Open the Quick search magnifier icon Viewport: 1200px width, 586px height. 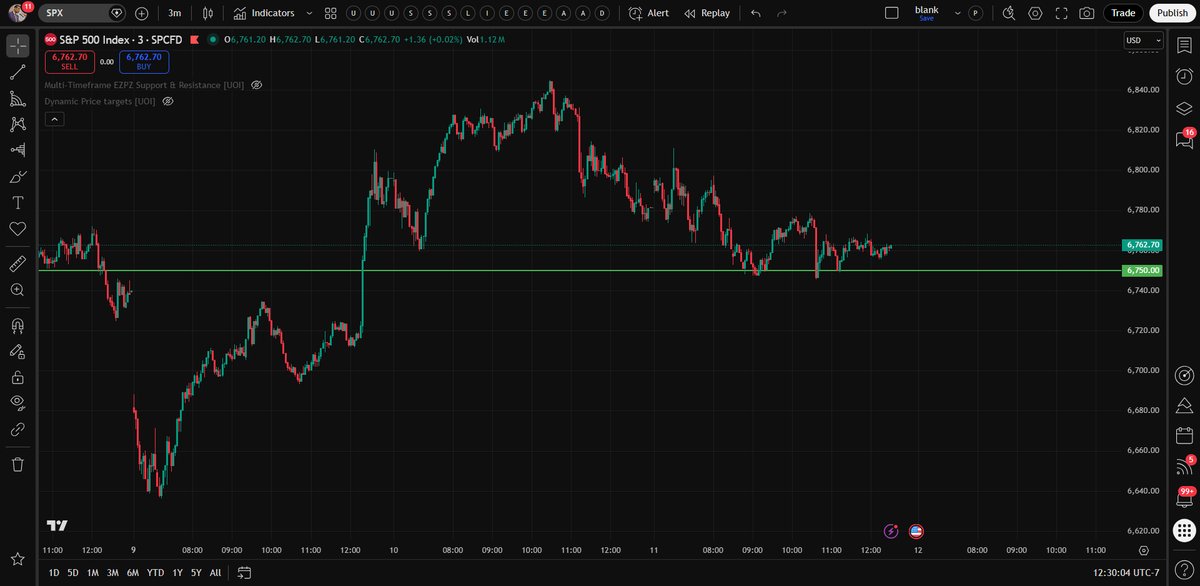(x=1008, y=13)
